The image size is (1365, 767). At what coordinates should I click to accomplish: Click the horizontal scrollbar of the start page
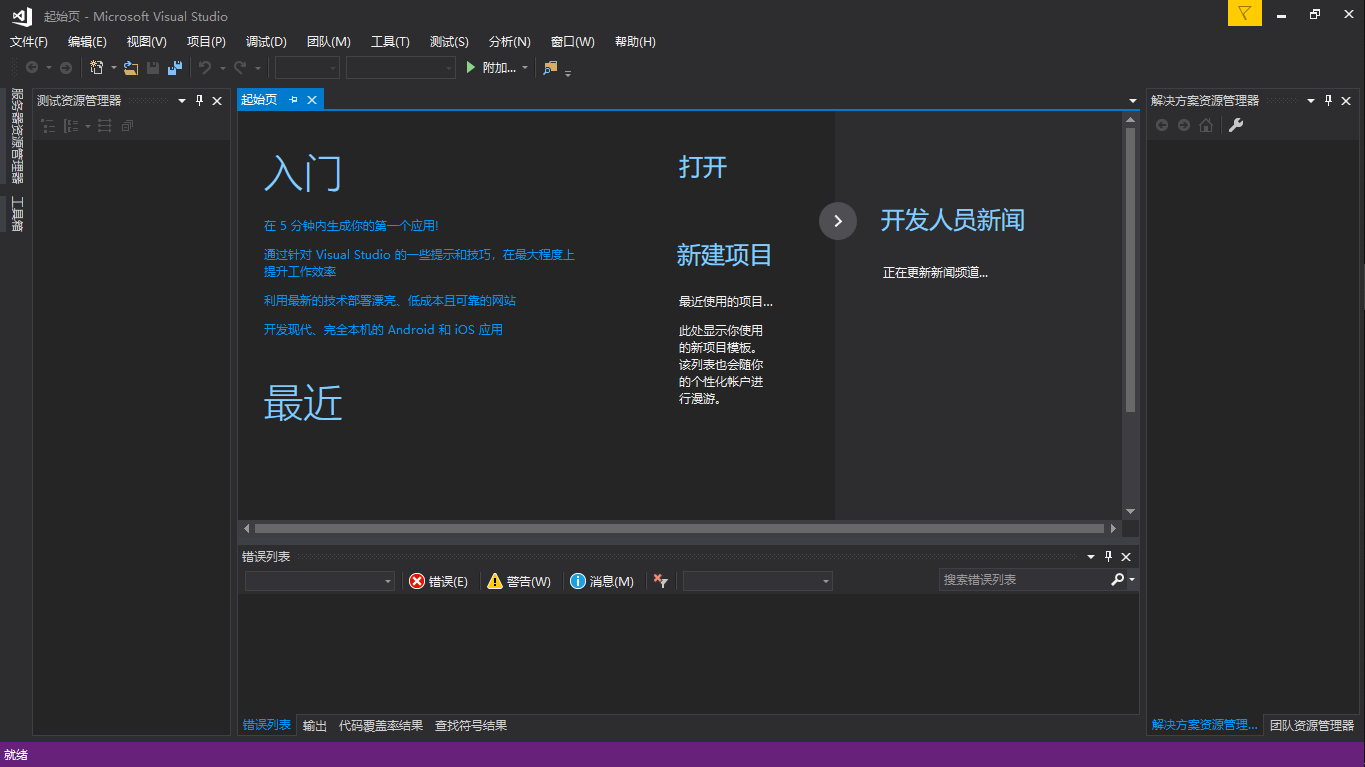679,528
